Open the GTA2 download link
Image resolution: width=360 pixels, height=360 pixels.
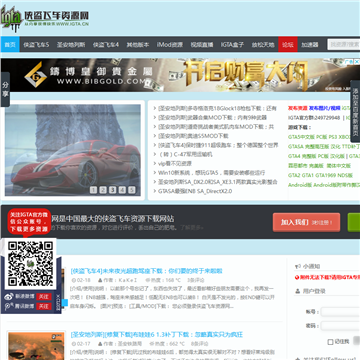[x=294, y=175]
